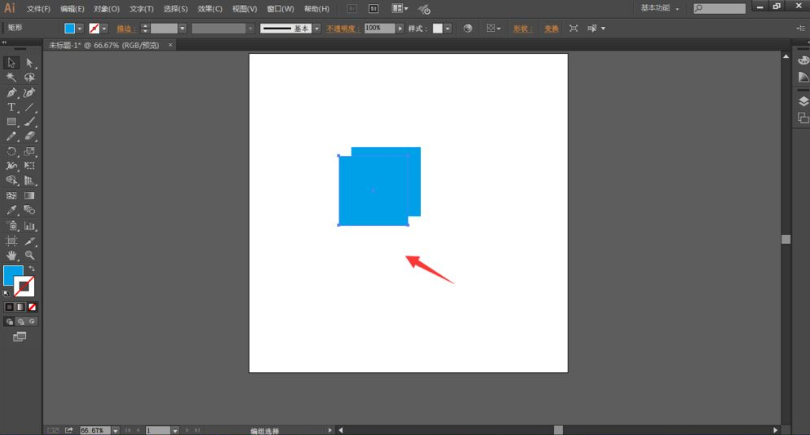
Task: Expand the opacity slider arrow
Action: [x=400, y=28]
